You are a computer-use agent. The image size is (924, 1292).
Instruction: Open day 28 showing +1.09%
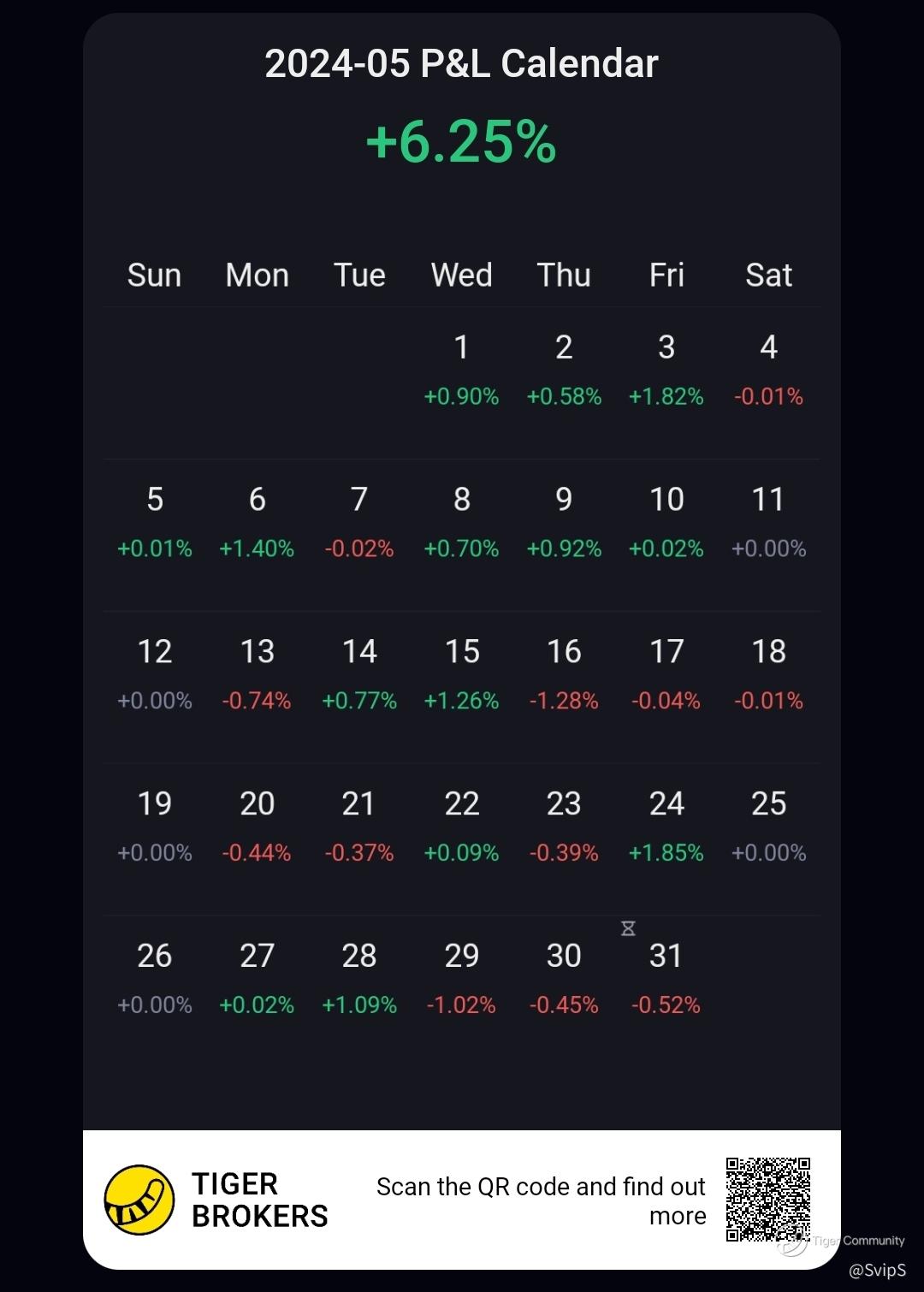[358, 978]
